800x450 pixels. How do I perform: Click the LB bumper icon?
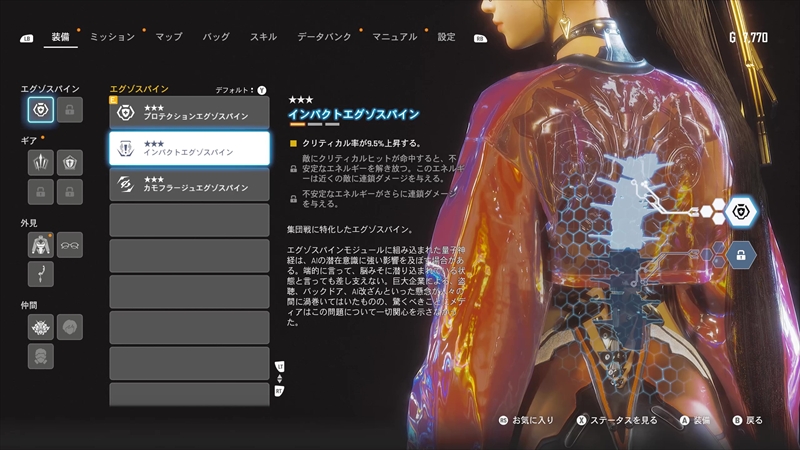27,38
